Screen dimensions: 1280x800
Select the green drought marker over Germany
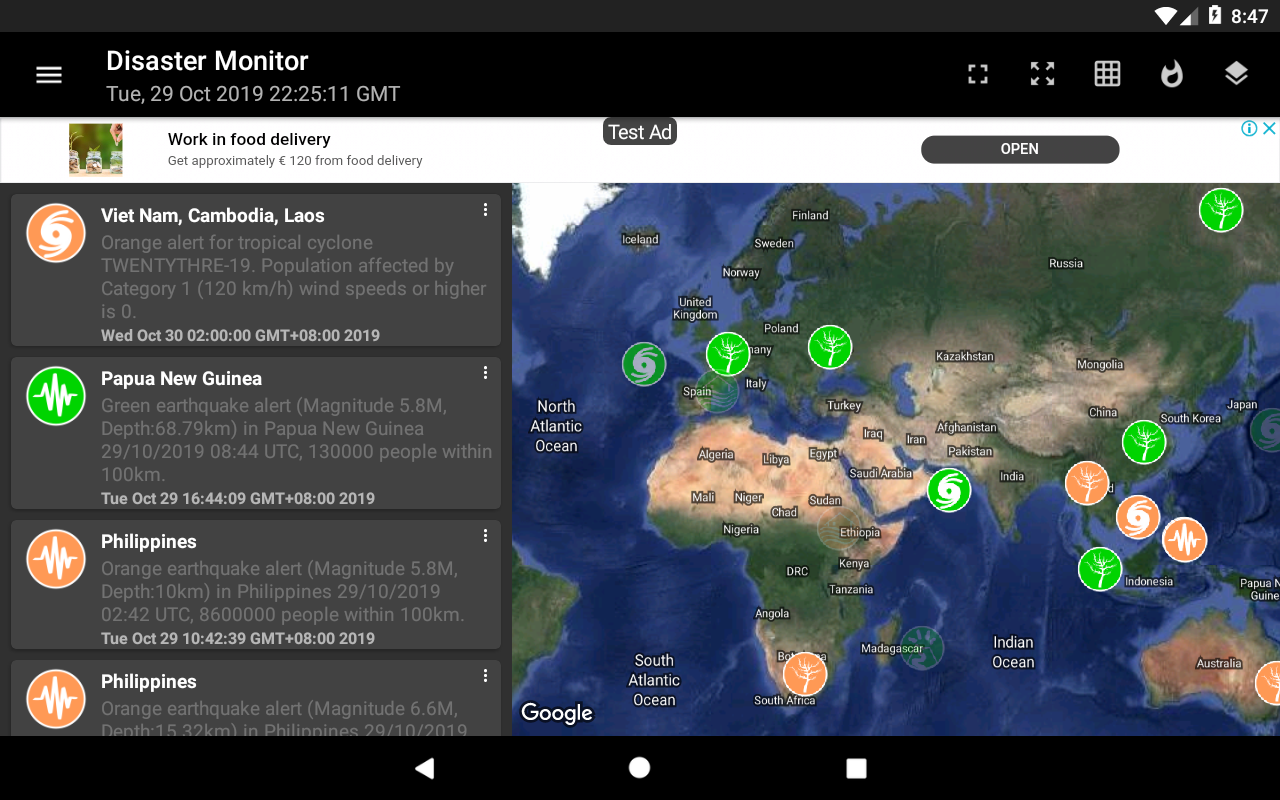728,354
